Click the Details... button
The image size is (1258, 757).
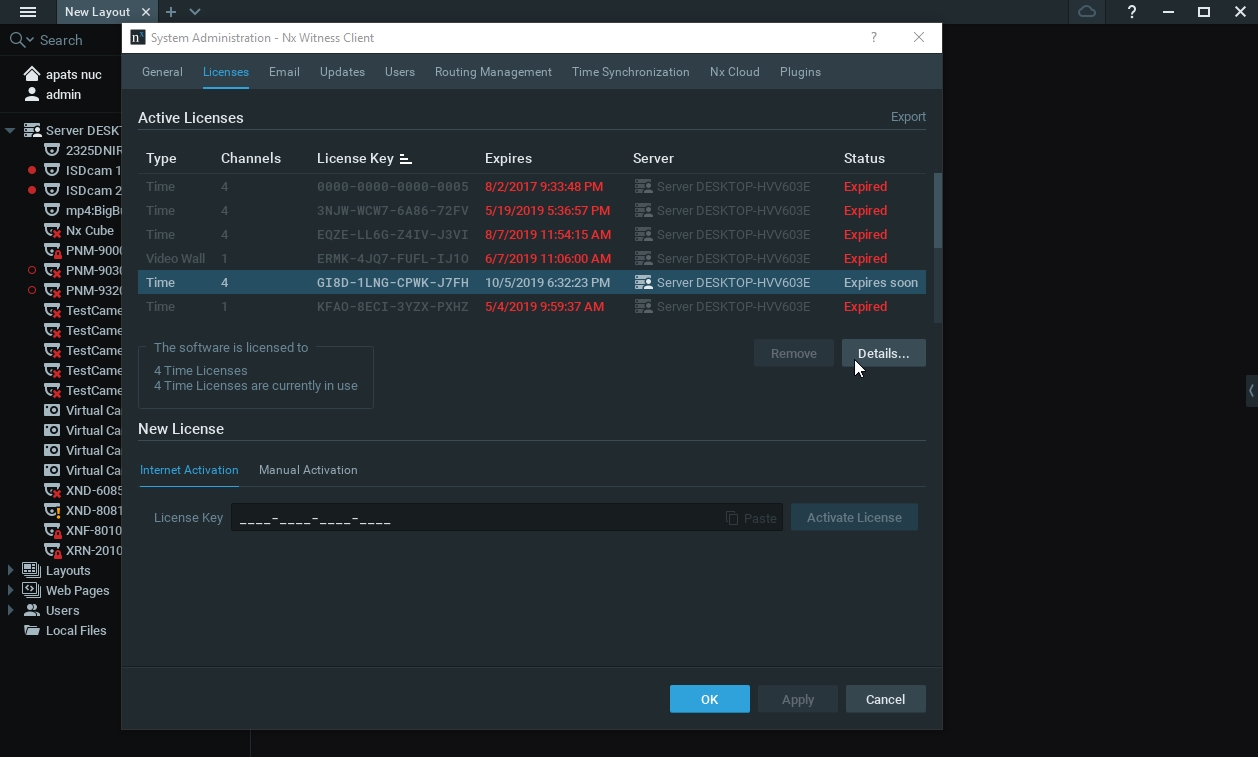click(883, 353)
